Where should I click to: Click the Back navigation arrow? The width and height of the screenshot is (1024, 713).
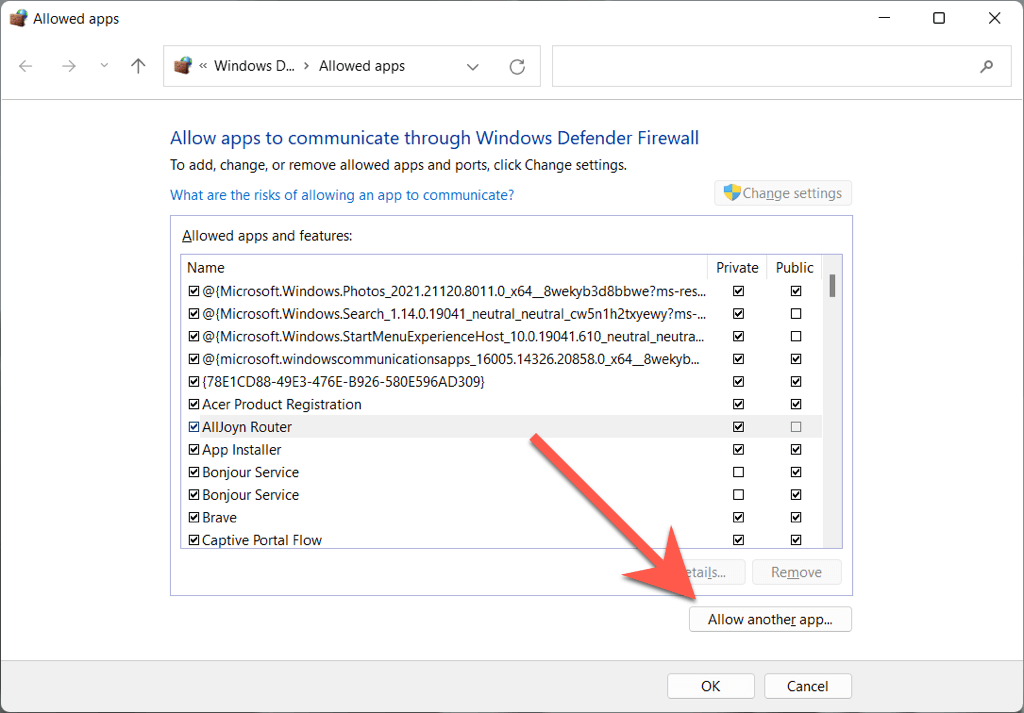click(26, 66)
